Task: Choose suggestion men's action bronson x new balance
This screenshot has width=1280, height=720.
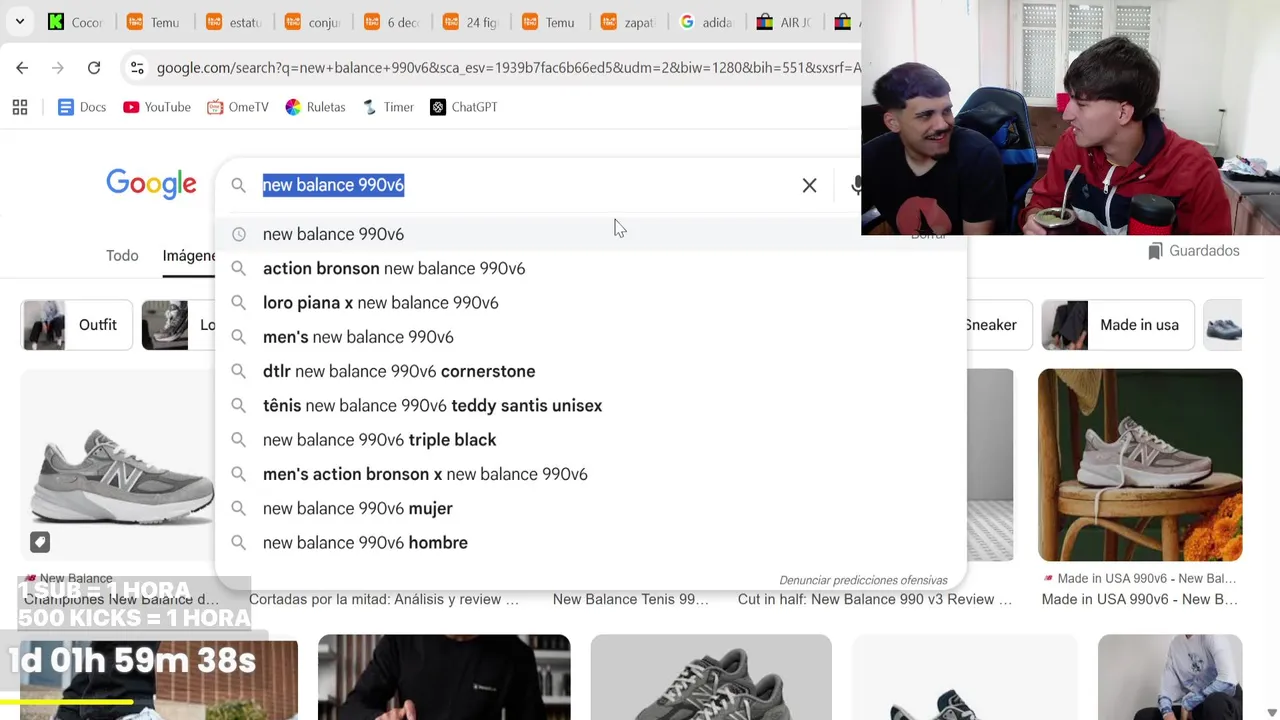Action: tap(590, 474)
